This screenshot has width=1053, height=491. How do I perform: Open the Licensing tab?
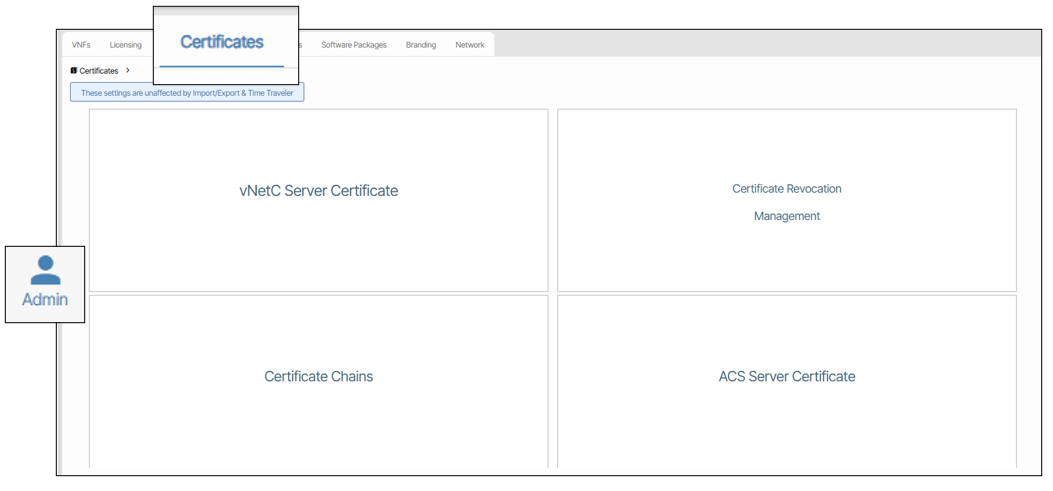(x=126, y=45)
